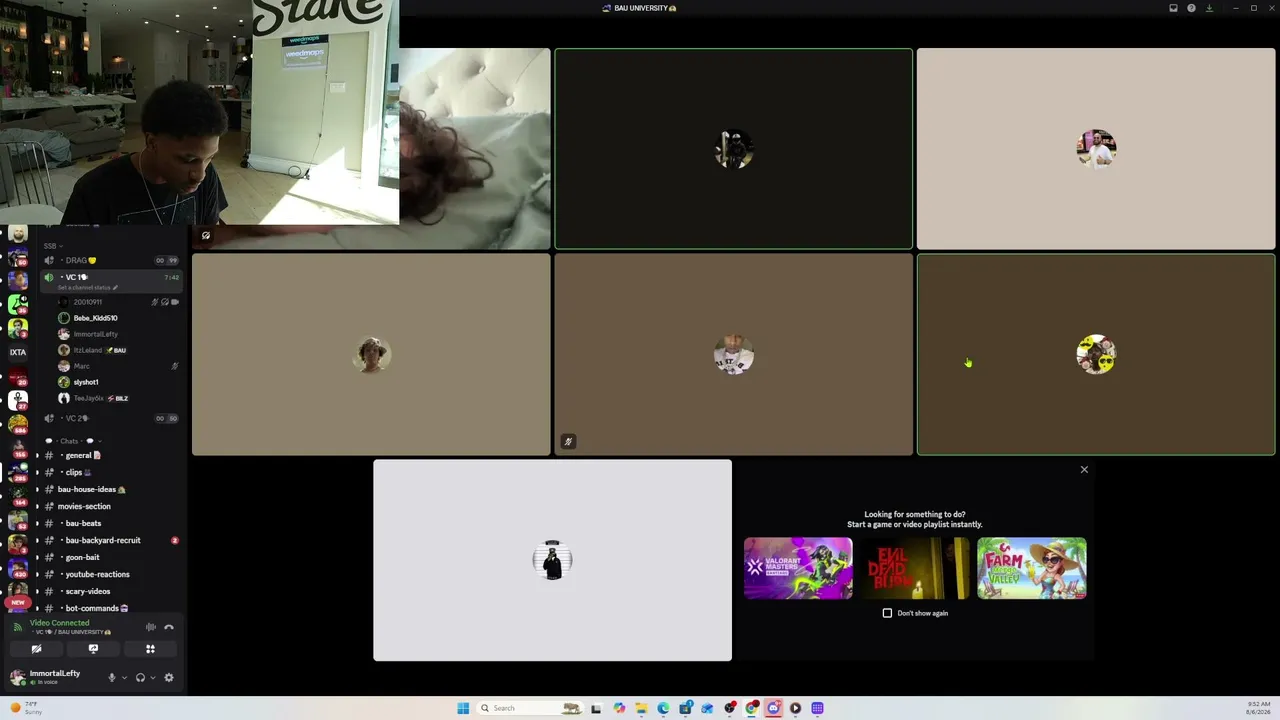
Task: Open the bau-beats channel
Action: (x=110, y=523)
